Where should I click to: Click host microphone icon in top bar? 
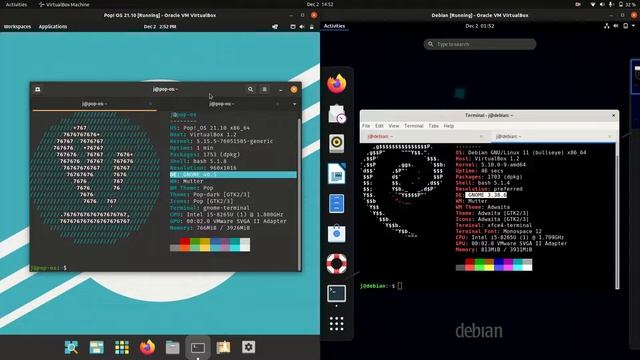[x=611, y=4]
